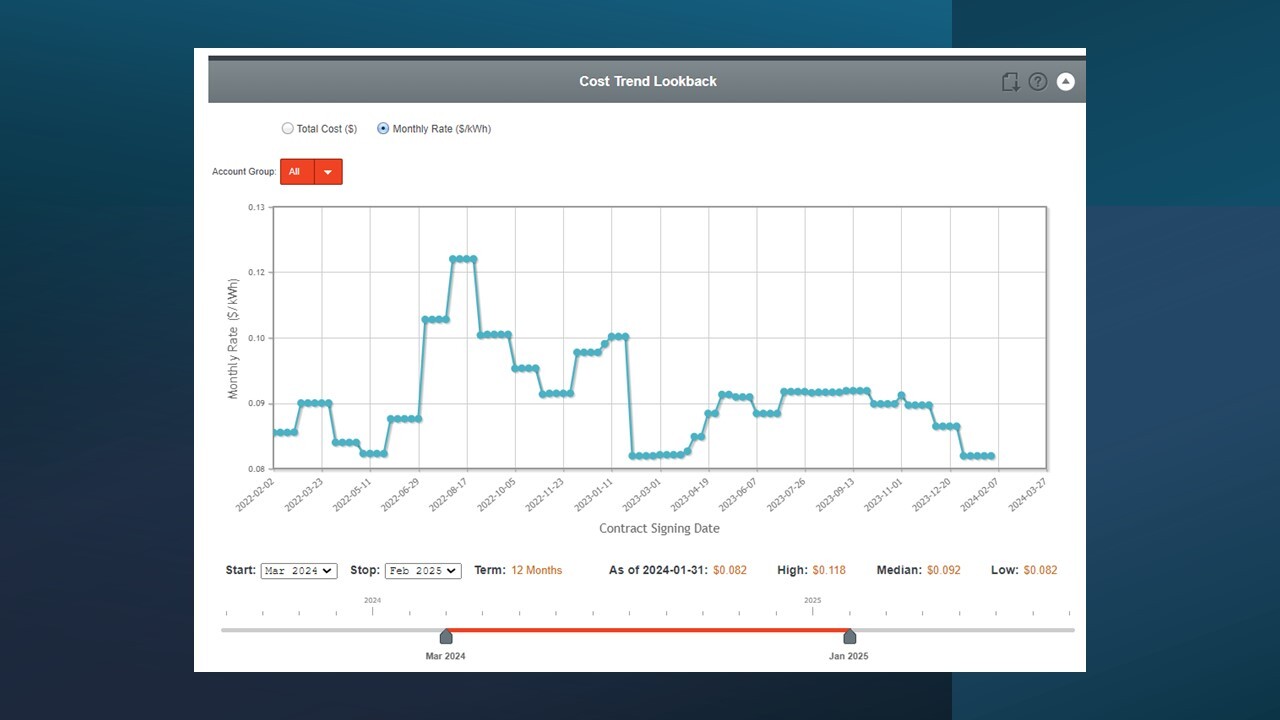This screenshot has height=720, width=1280.
Task: Click the Total Cost ($) label text
Action: tap(326, 129)
